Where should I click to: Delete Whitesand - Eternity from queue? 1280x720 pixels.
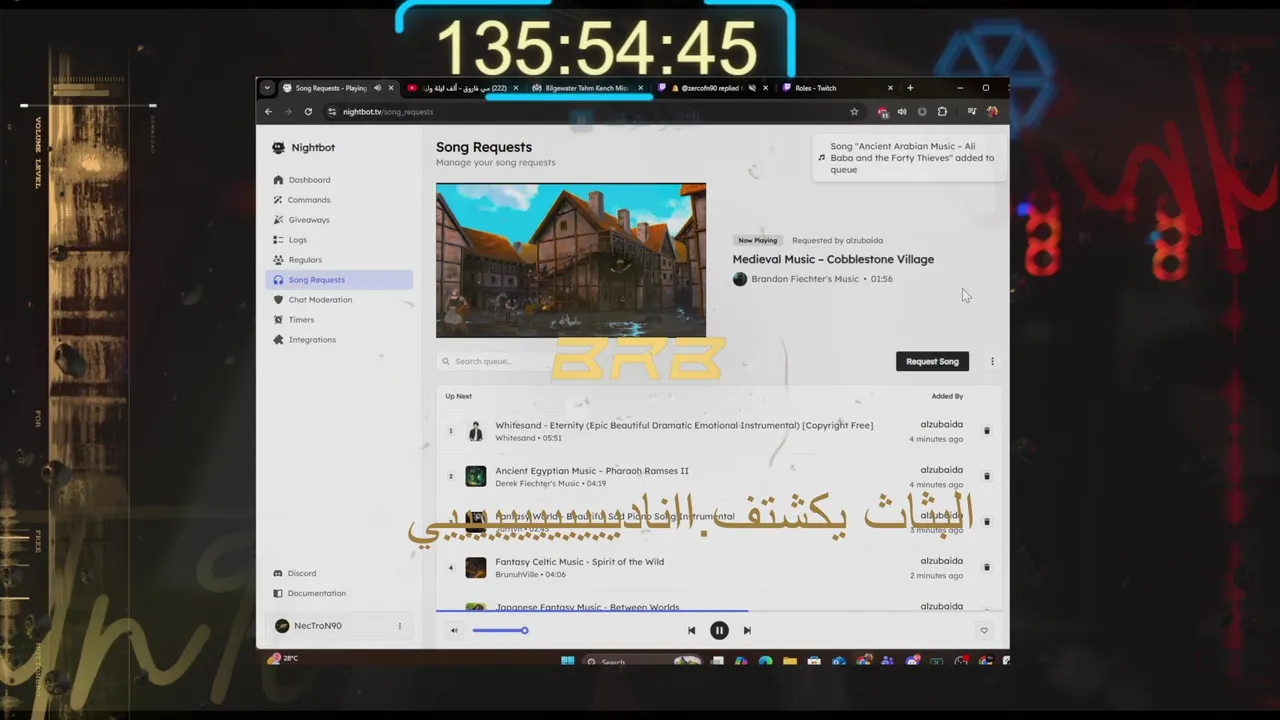click(x=987, y=431)
